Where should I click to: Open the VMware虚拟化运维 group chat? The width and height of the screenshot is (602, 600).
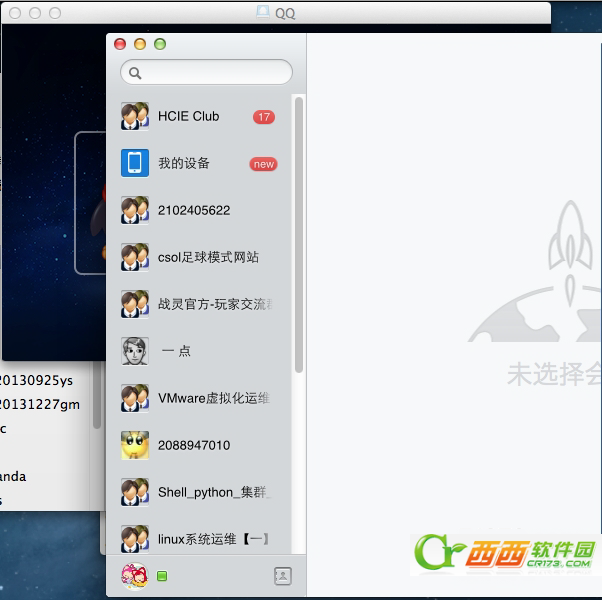click(199, 398)
